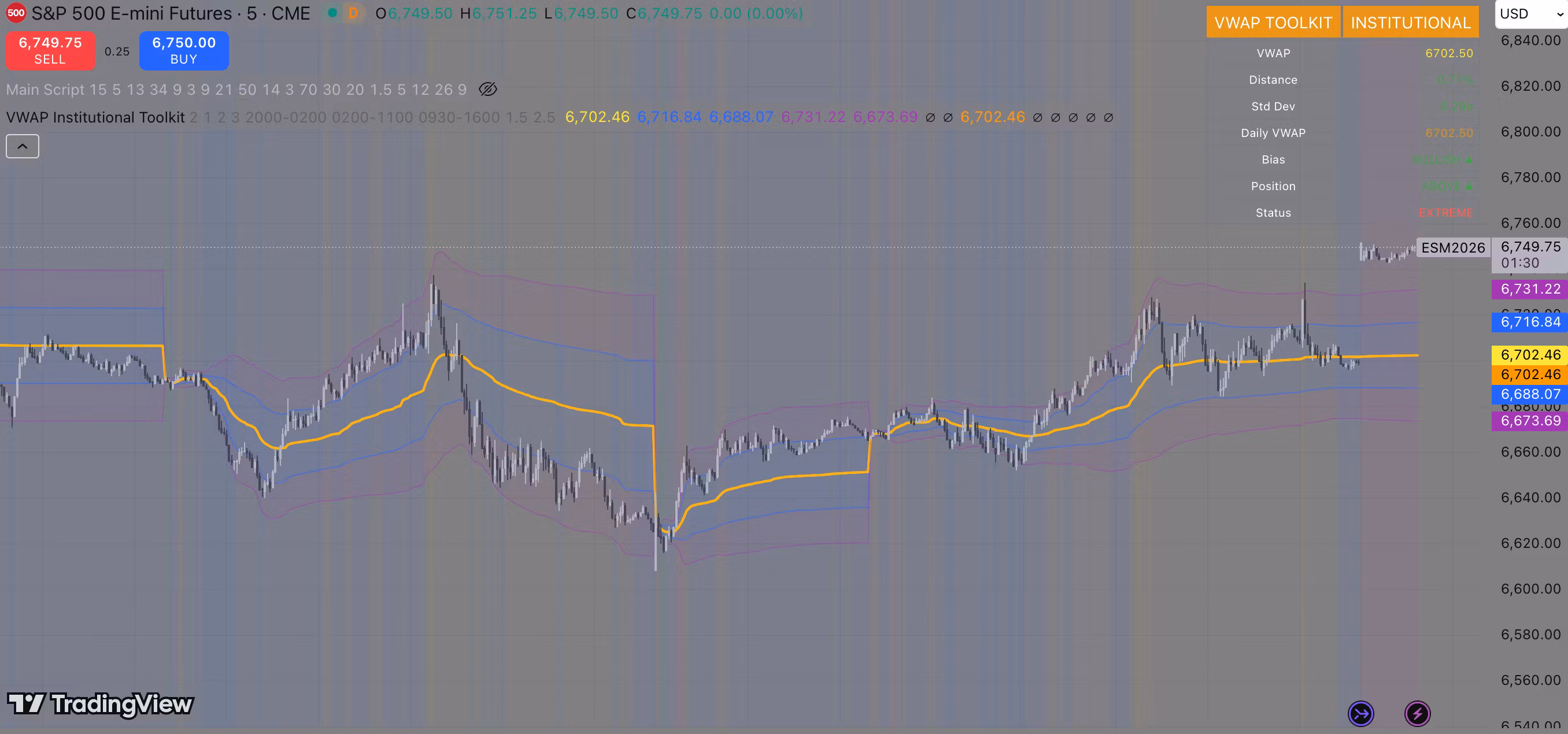Click the blue 6,688.07 price axis label
The image size is (1568, 734).
coord(1530,394)
